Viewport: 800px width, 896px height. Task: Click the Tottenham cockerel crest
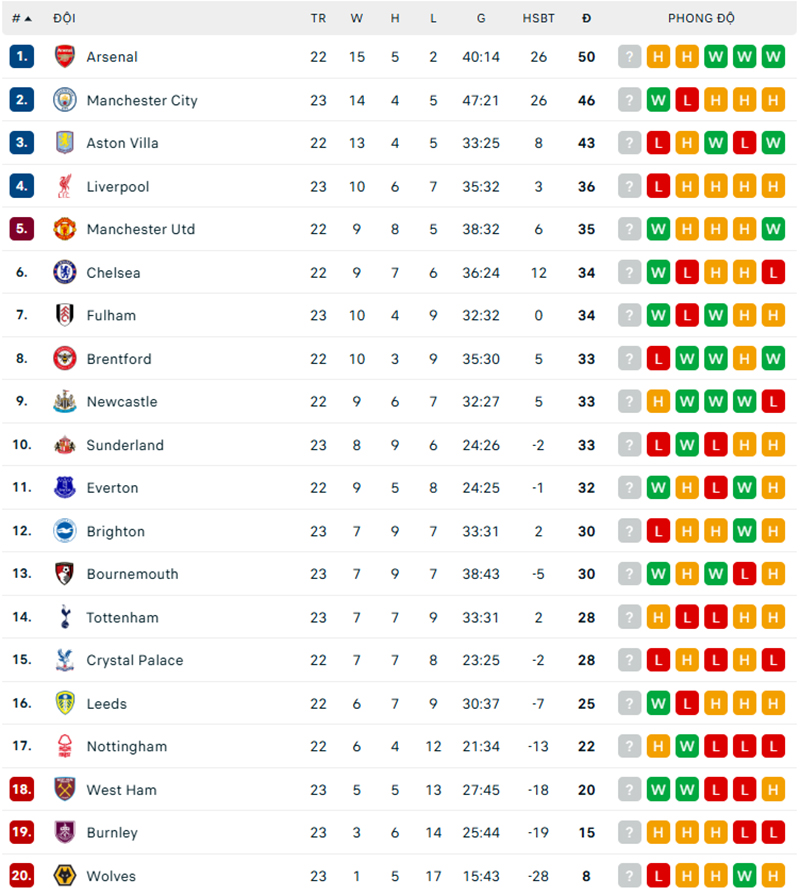click(x=64, y=617)
